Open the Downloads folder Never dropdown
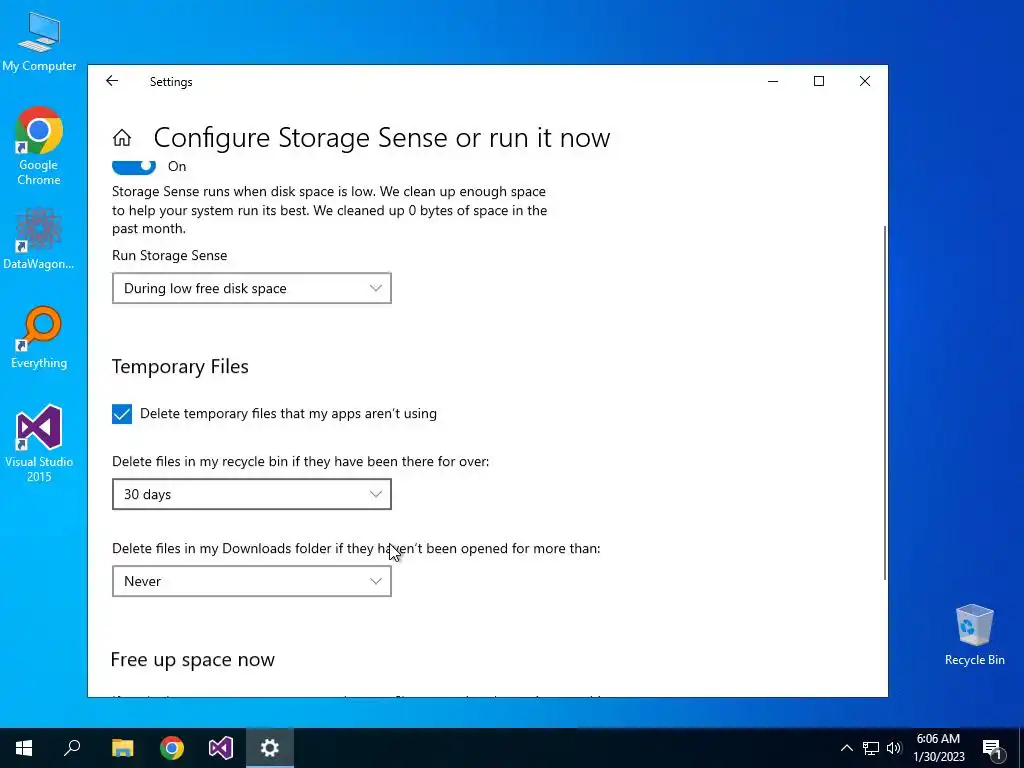 (251, 581)
